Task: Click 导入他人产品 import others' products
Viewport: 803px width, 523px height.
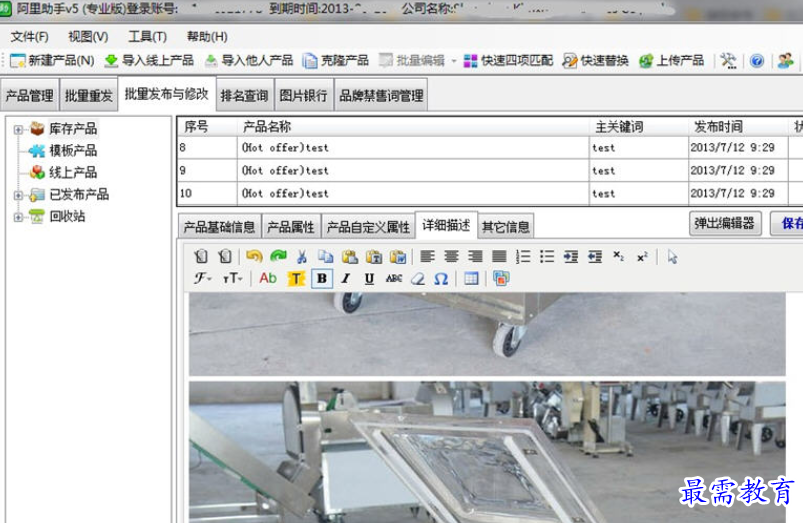Action: click(249, 61)
